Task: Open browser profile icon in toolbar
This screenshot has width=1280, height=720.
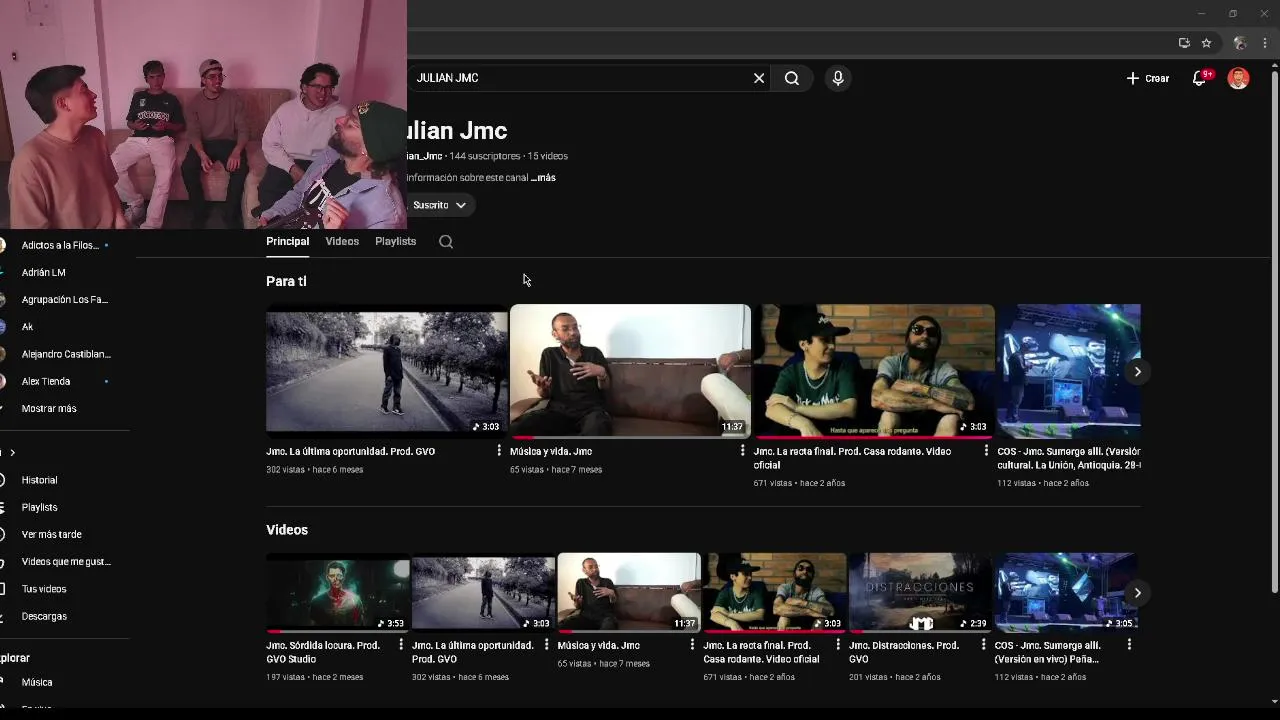Action: pos(1240,43)
